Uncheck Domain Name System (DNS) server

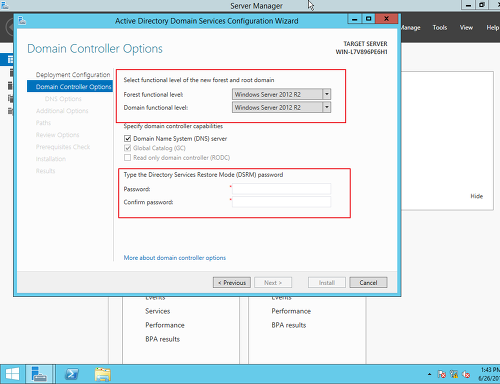click(127, 138)
